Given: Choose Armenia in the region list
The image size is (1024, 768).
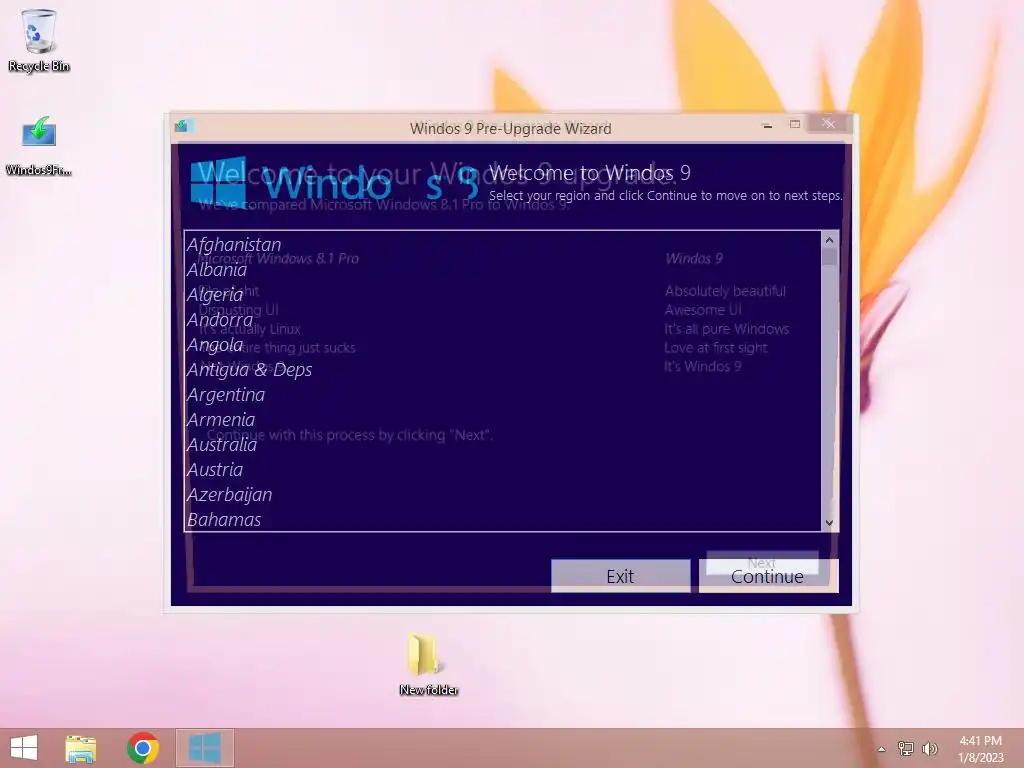Looking at the screenshot, I should (x=502, y=419).
